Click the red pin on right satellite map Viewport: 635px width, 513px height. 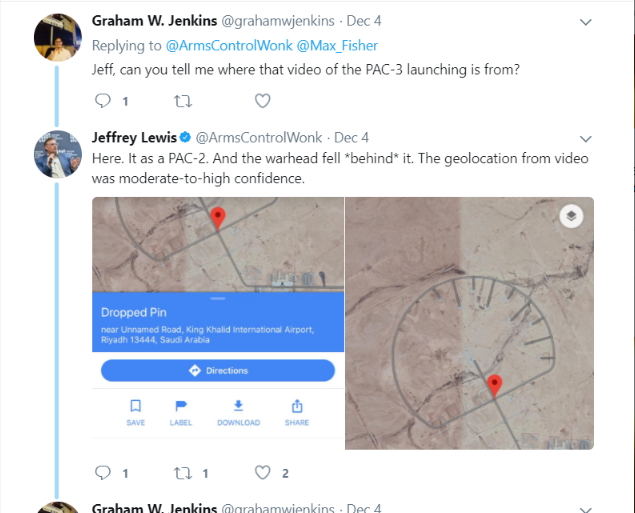coord(493,386)
